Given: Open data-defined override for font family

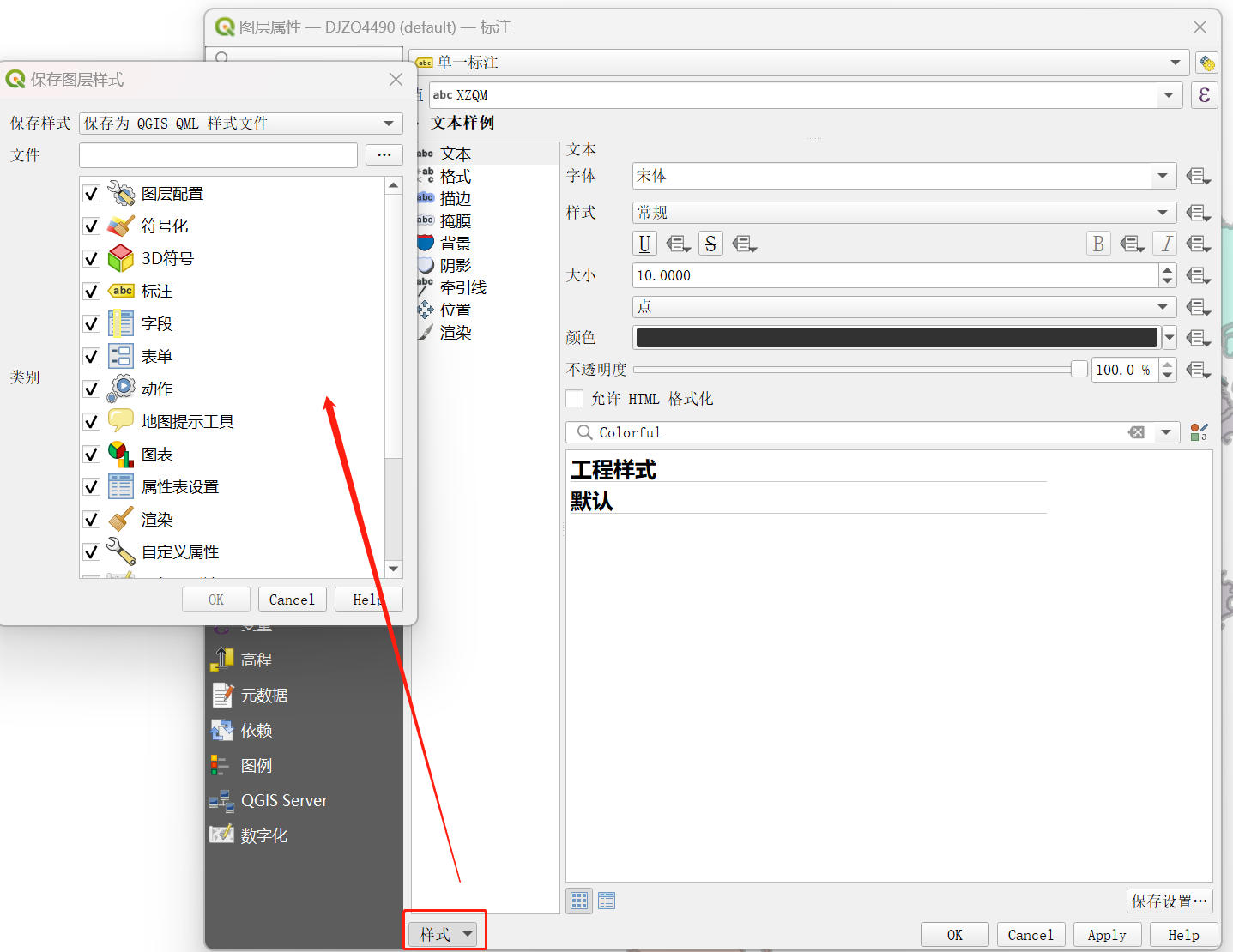Looking at the screenshot, I should pyautogui.click(x=1199, y=177).
